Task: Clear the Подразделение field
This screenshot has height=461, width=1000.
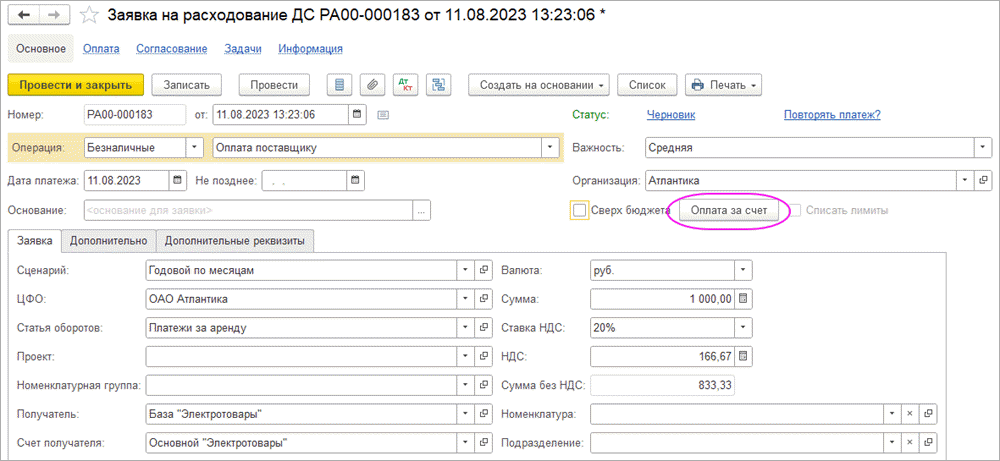Action: [910, 442]
